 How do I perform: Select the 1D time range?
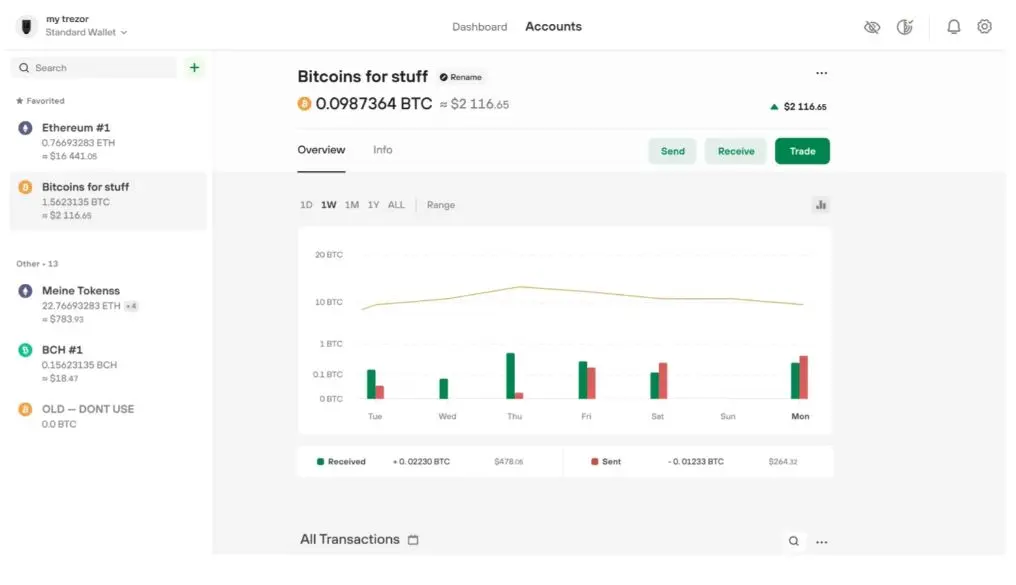[x=306, y=205]
